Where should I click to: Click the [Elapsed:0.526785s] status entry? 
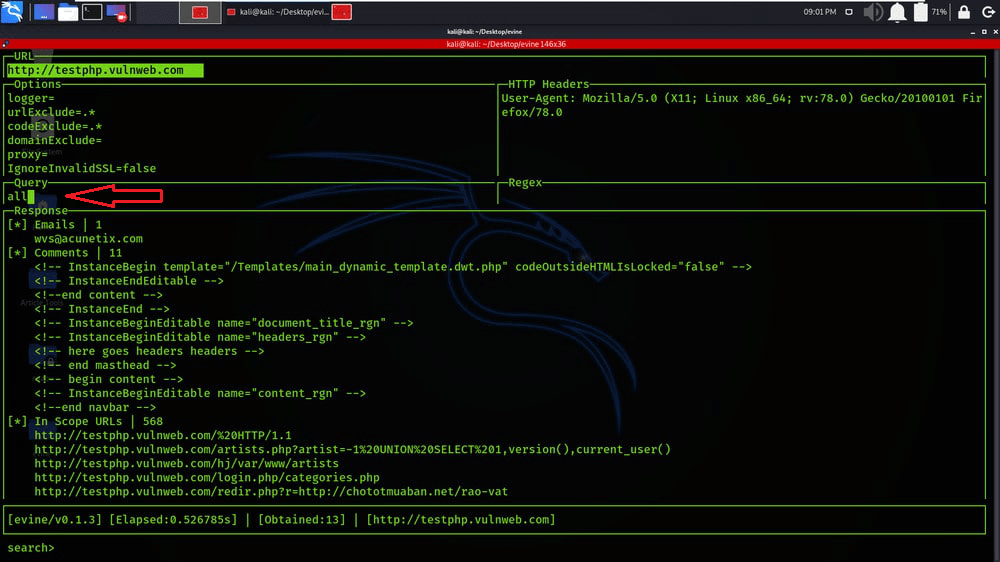173,519
